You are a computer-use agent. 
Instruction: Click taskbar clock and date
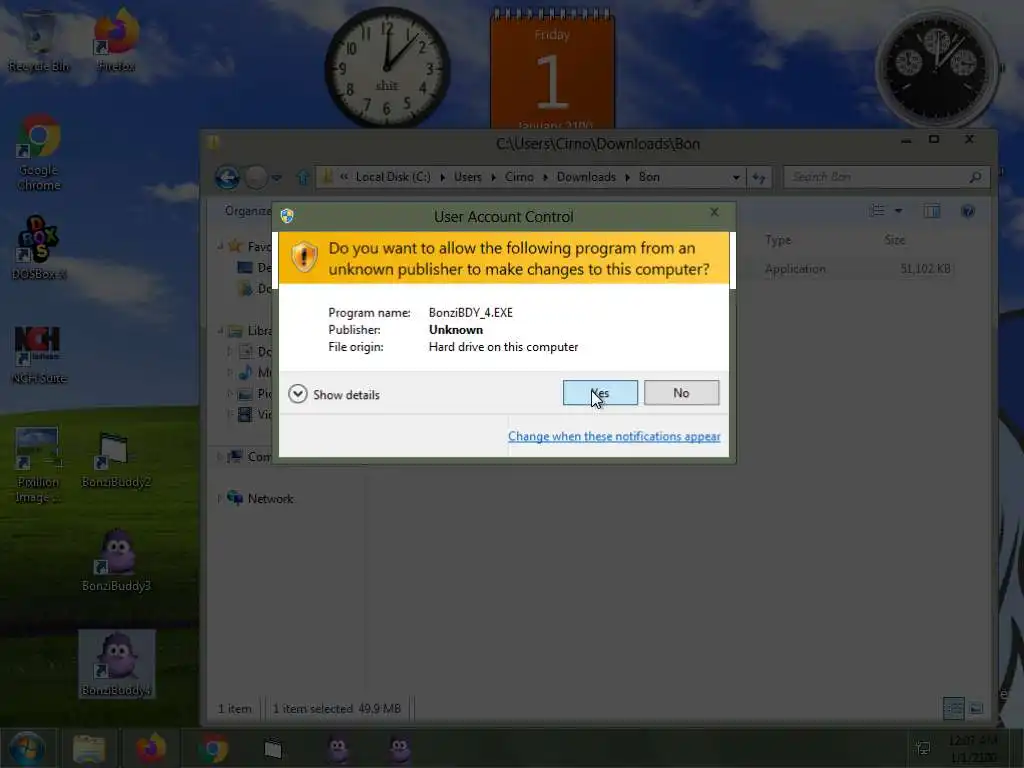(973, 749)
